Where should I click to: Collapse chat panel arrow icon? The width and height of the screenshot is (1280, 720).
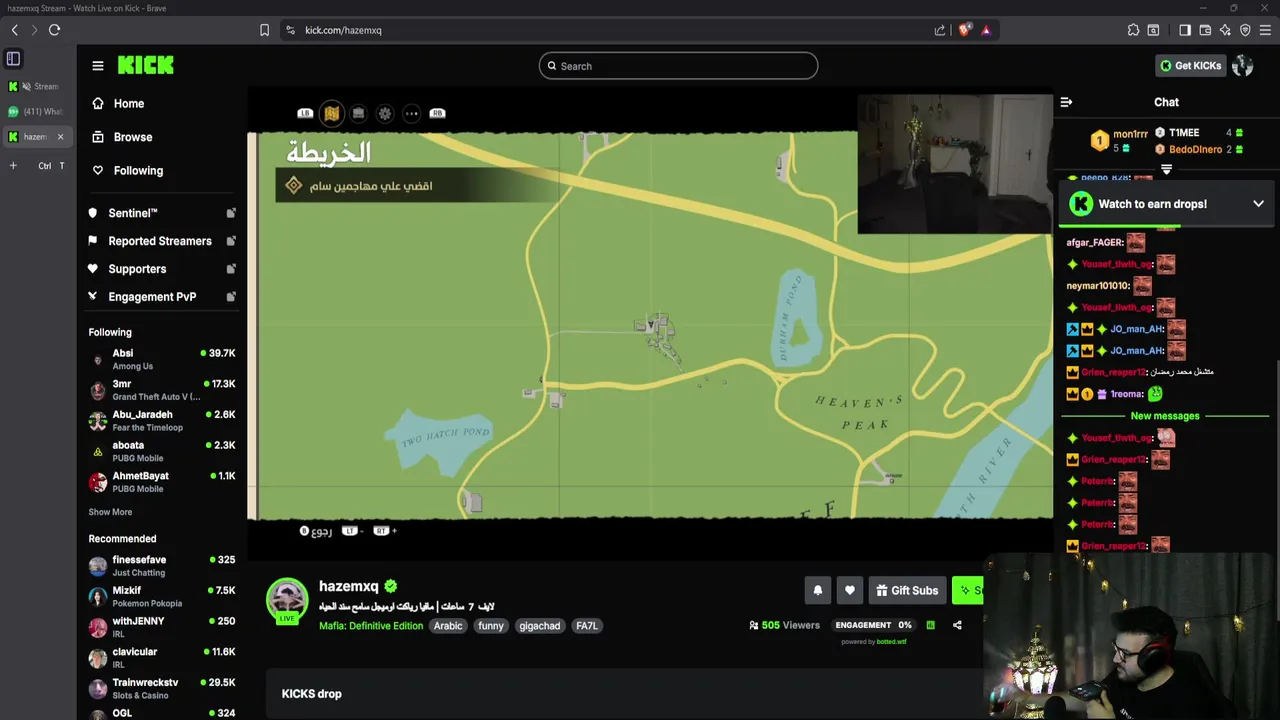(x=1066, y=102)
